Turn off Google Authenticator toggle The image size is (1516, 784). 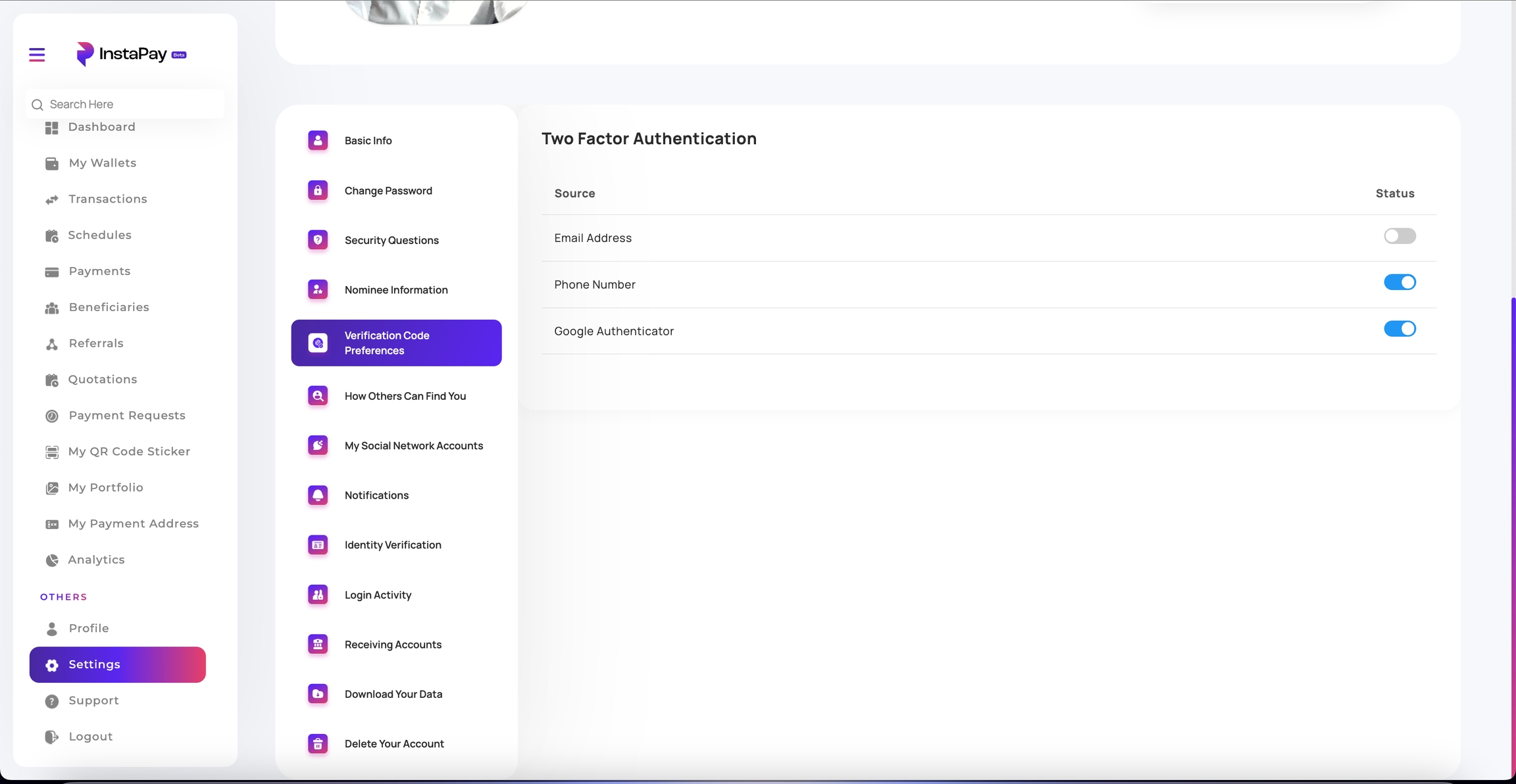tap(1399, 329)
